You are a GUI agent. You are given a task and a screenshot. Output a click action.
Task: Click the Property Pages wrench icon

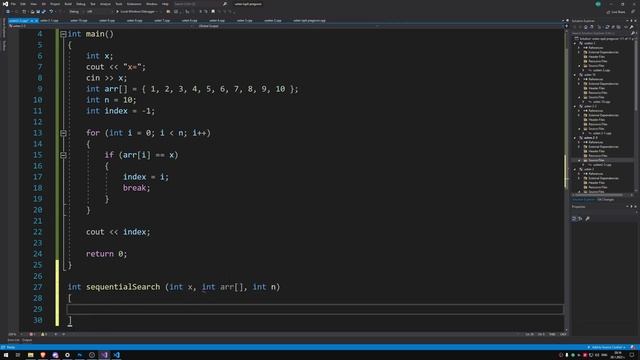click(588, 219)
